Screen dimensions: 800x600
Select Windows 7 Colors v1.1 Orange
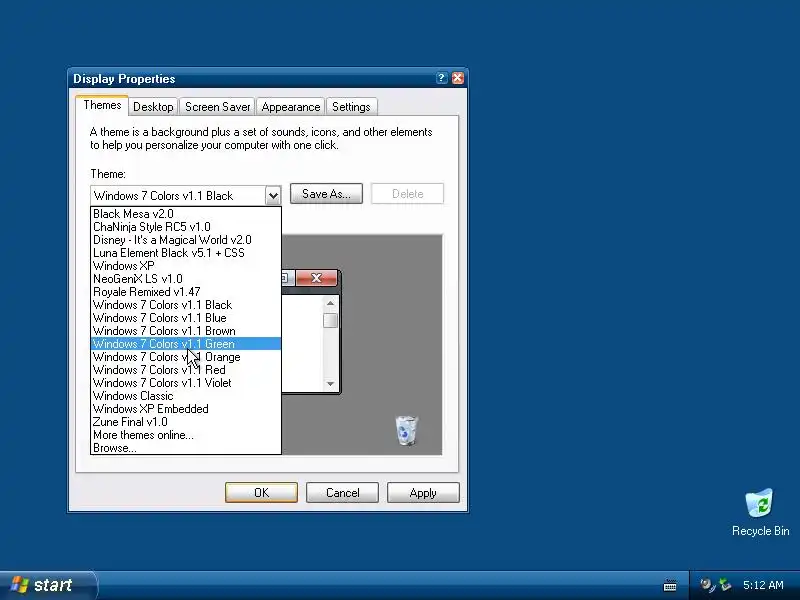186,357
